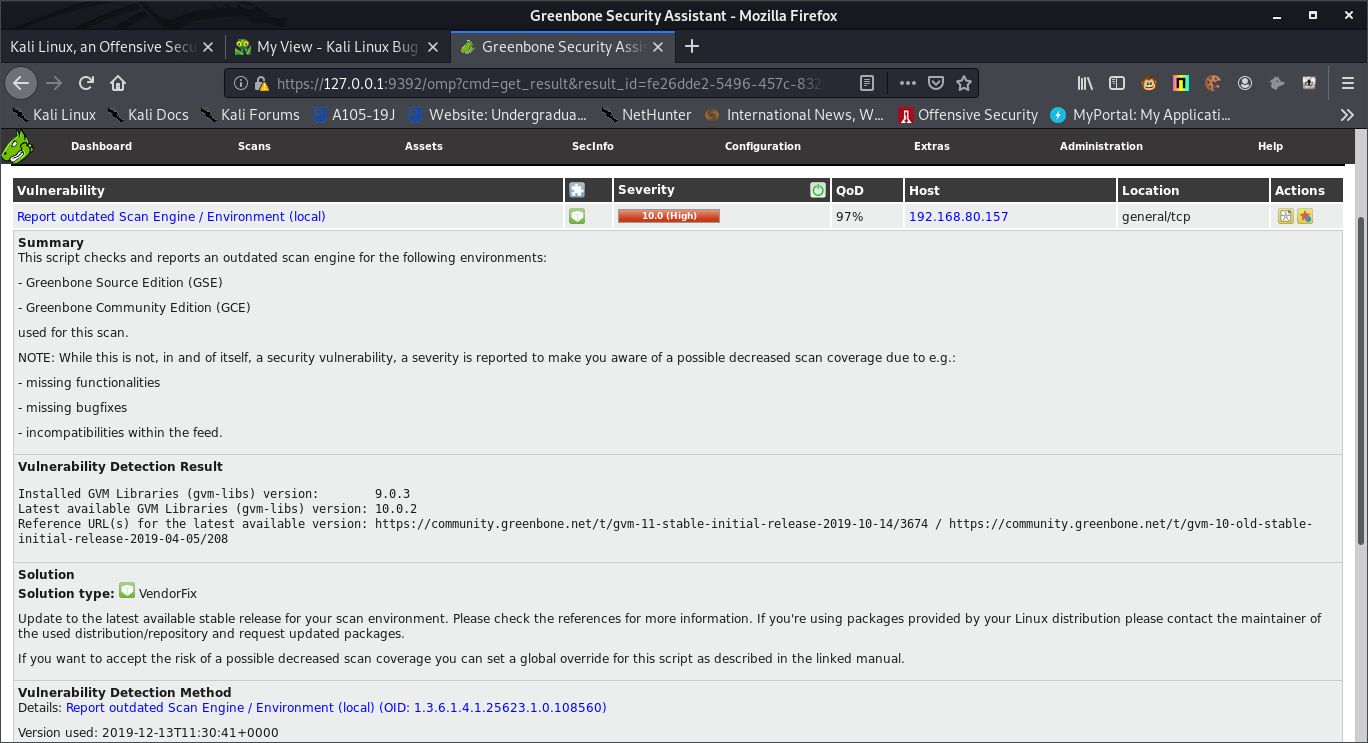Open Firefox Library icon
1368x743 pixels.
pyautogui.click(x=1085, y=83)
